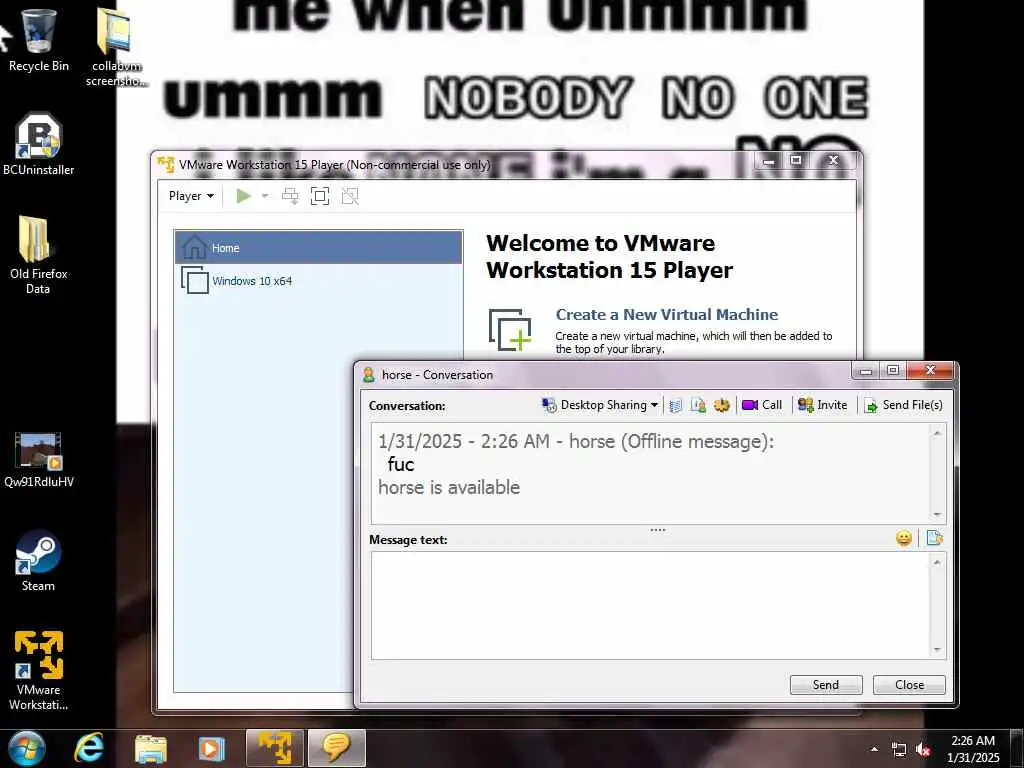Click the message text box scroll down arrow
The height and width of the screenshot is (768, 1024).
tap(937, 649)
